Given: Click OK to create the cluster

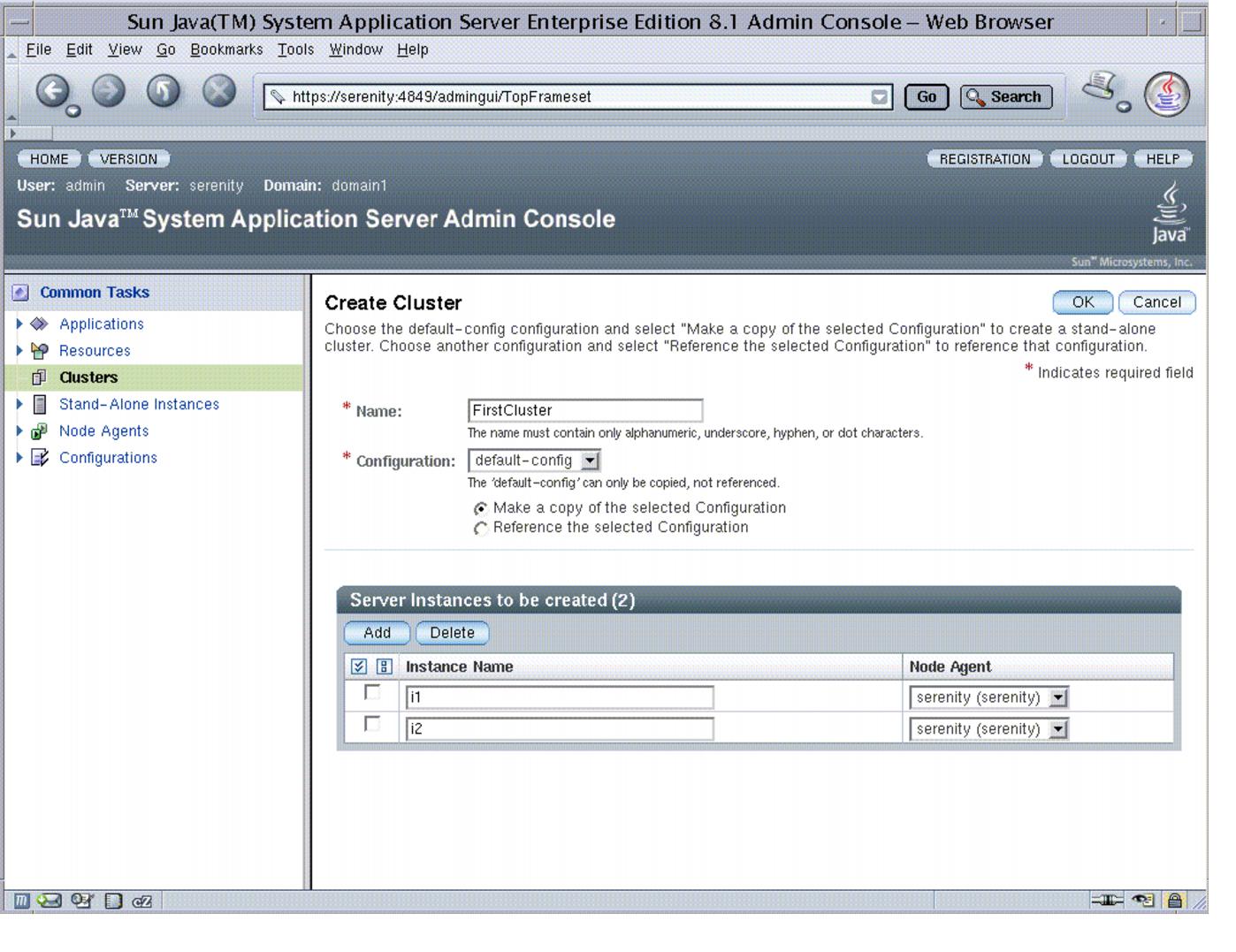Looking at the screenshot, I should tap(1083, 302).
